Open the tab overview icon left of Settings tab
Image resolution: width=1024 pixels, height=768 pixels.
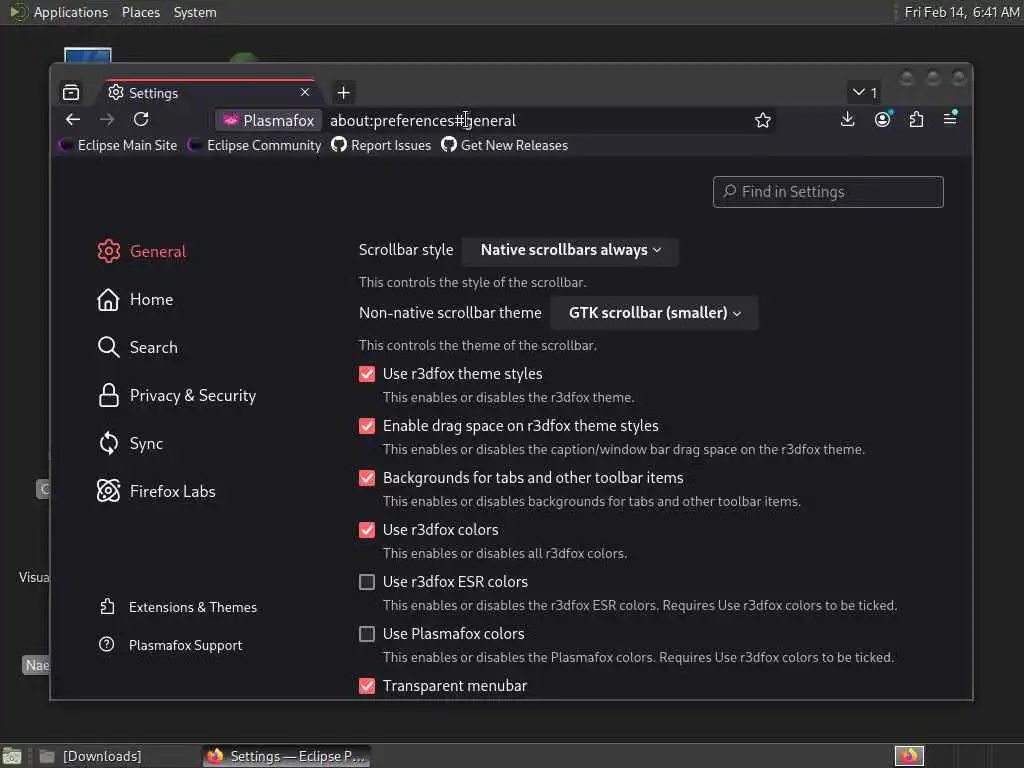71,93
